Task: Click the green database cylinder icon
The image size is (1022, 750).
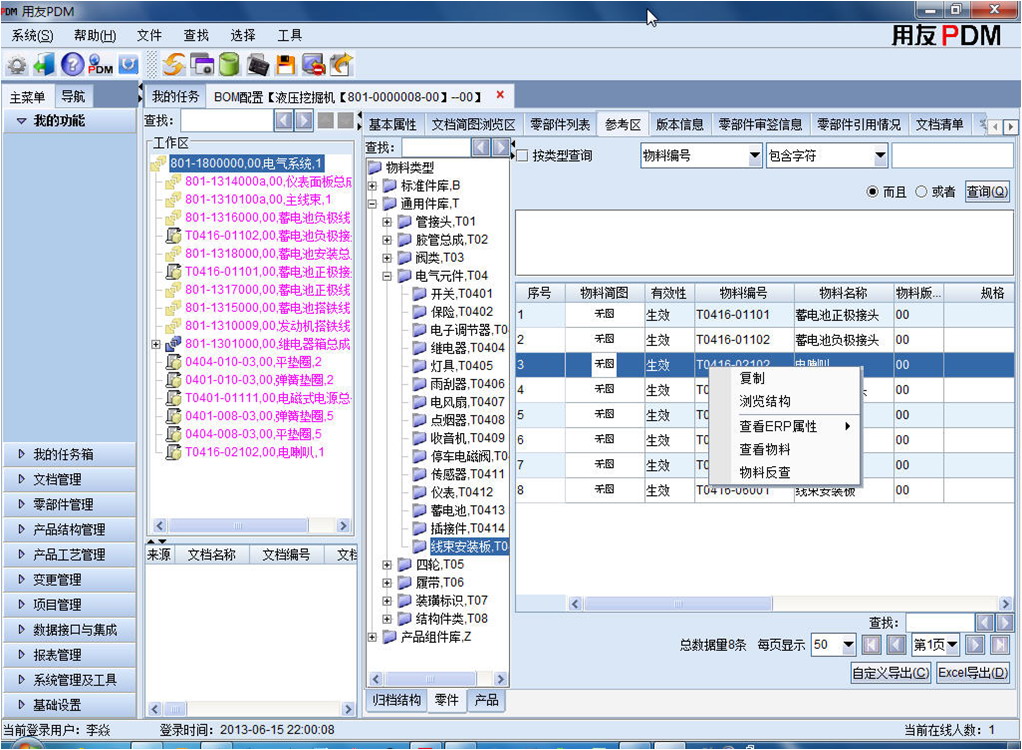Action: click(x=229, y=65)
